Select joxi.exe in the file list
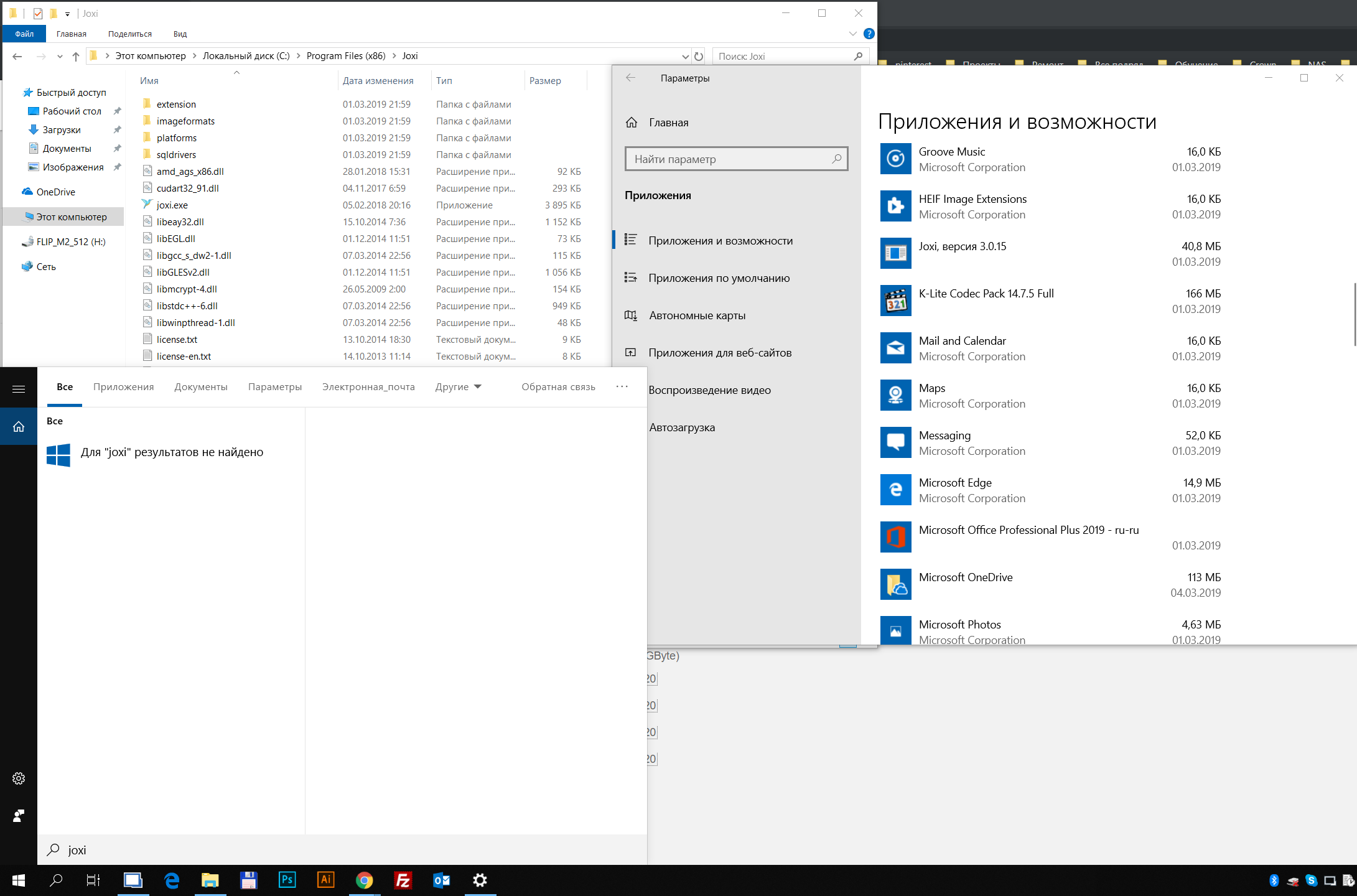Screen dimensions: 1357x896 (172, 205)
